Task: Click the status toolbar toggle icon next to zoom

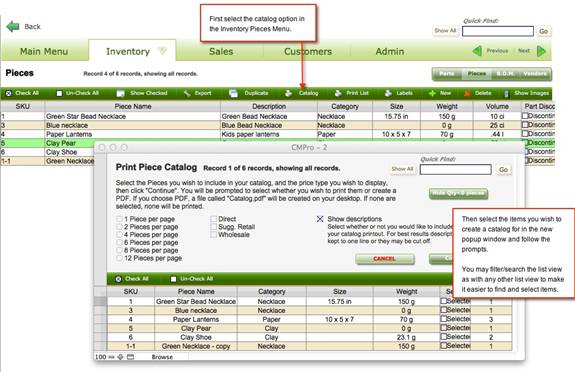Action: click(130, 357)
